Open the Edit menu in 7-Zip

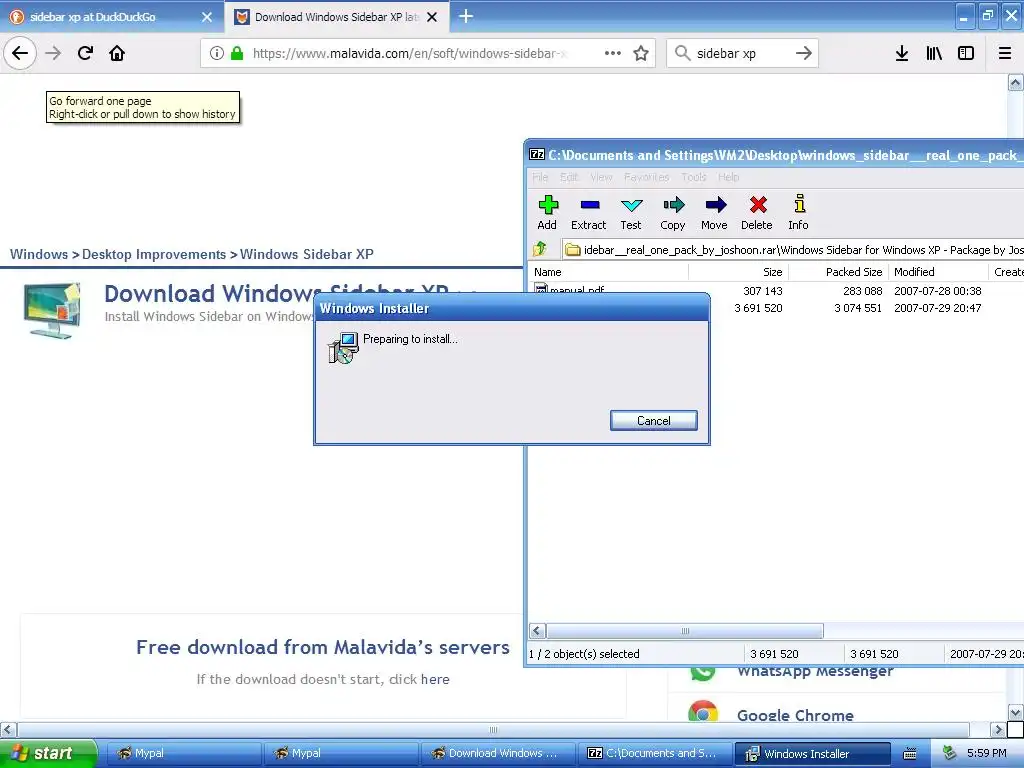coord(569,177)
